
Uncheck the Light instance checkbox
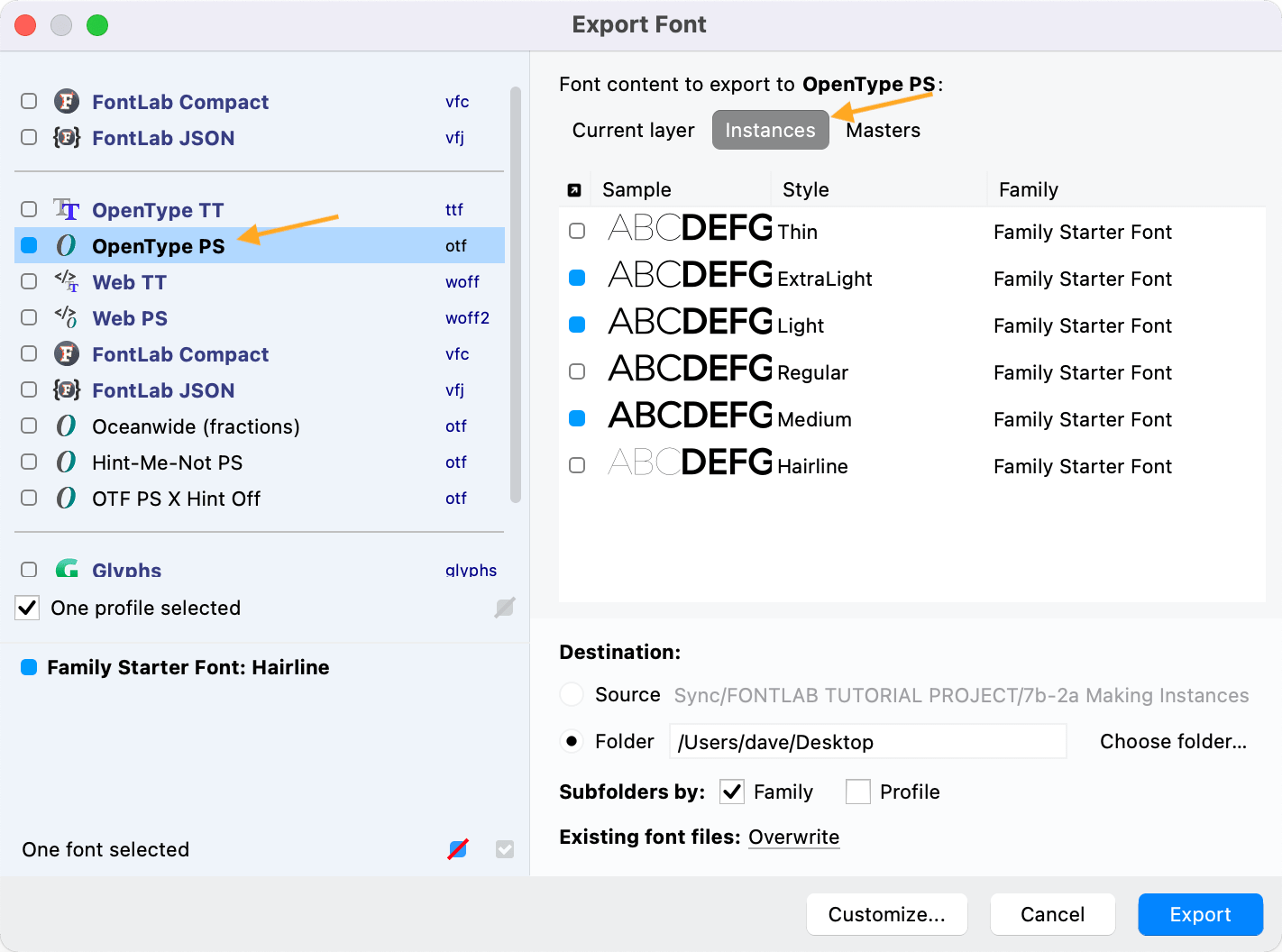point(577,325)
